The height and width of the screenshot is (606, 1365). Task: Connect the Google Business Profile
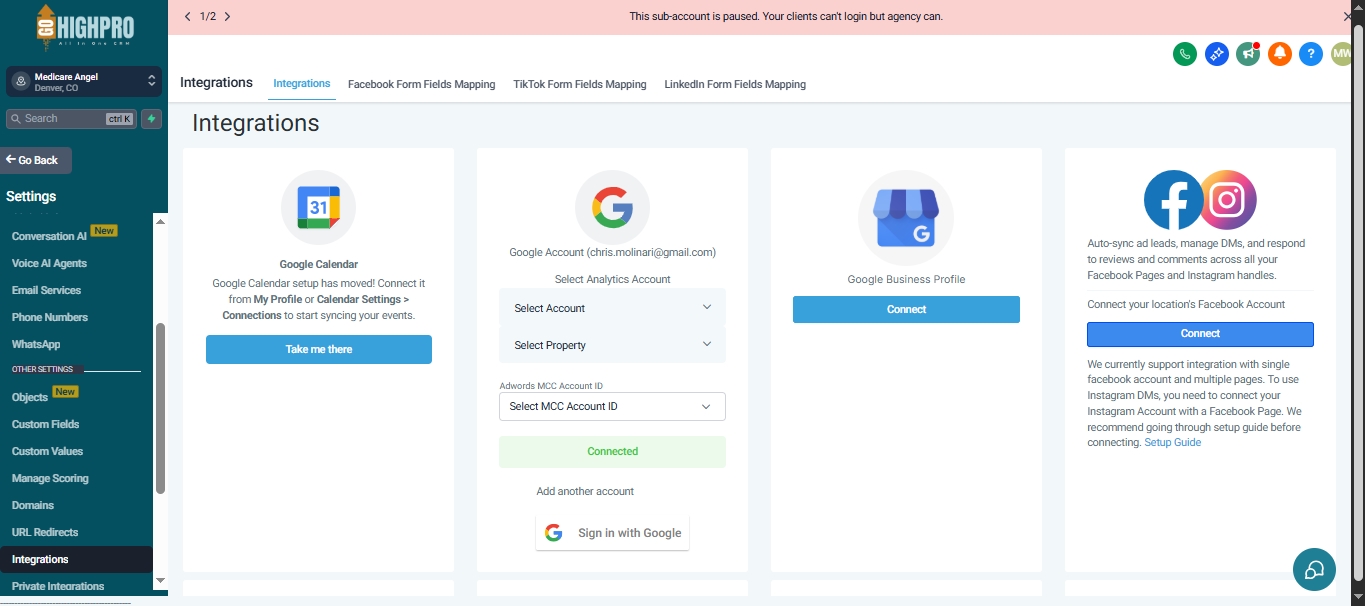point(905,309)
